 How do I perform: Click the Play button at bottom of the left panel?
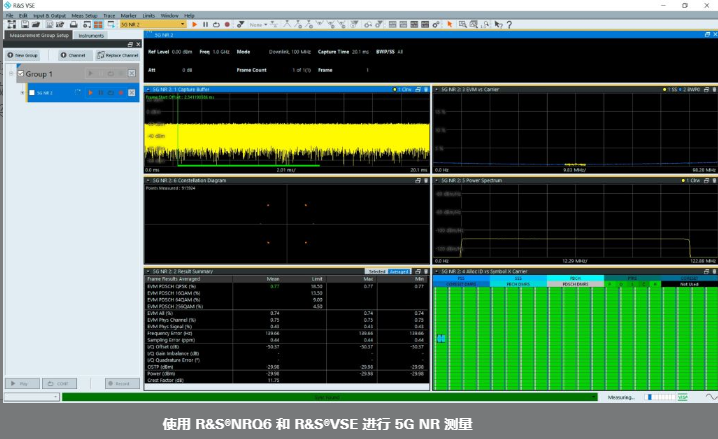(x=22, y=384)
